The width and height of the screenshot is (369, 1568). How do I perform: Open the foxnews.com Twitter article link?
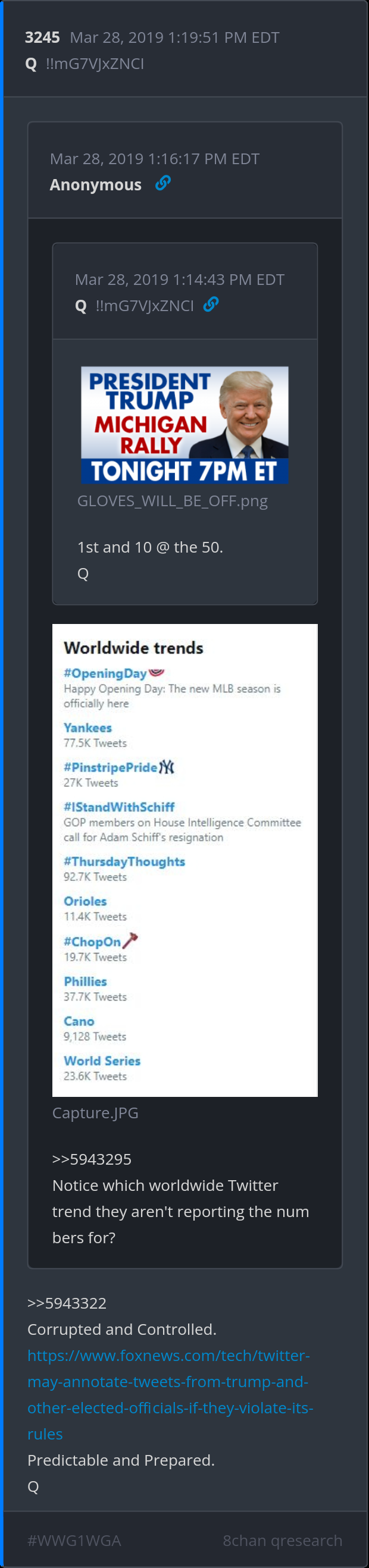pos(170,1394)
